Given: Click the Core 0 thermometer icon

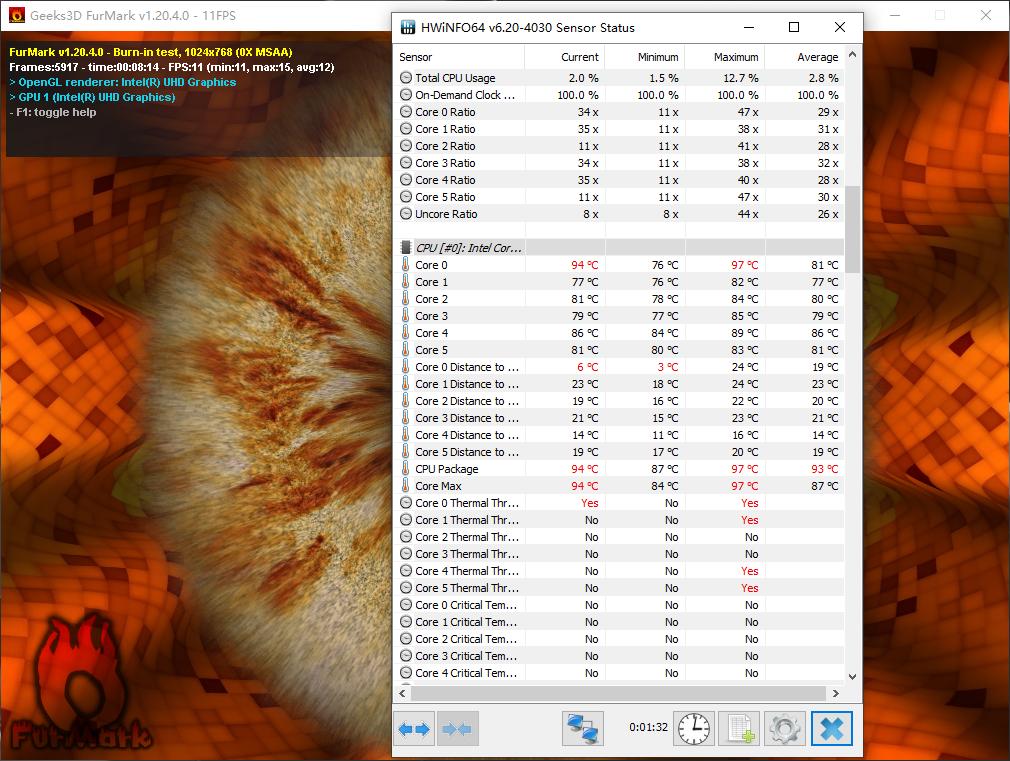Looking at the screenshot, I should pos(405,265).
